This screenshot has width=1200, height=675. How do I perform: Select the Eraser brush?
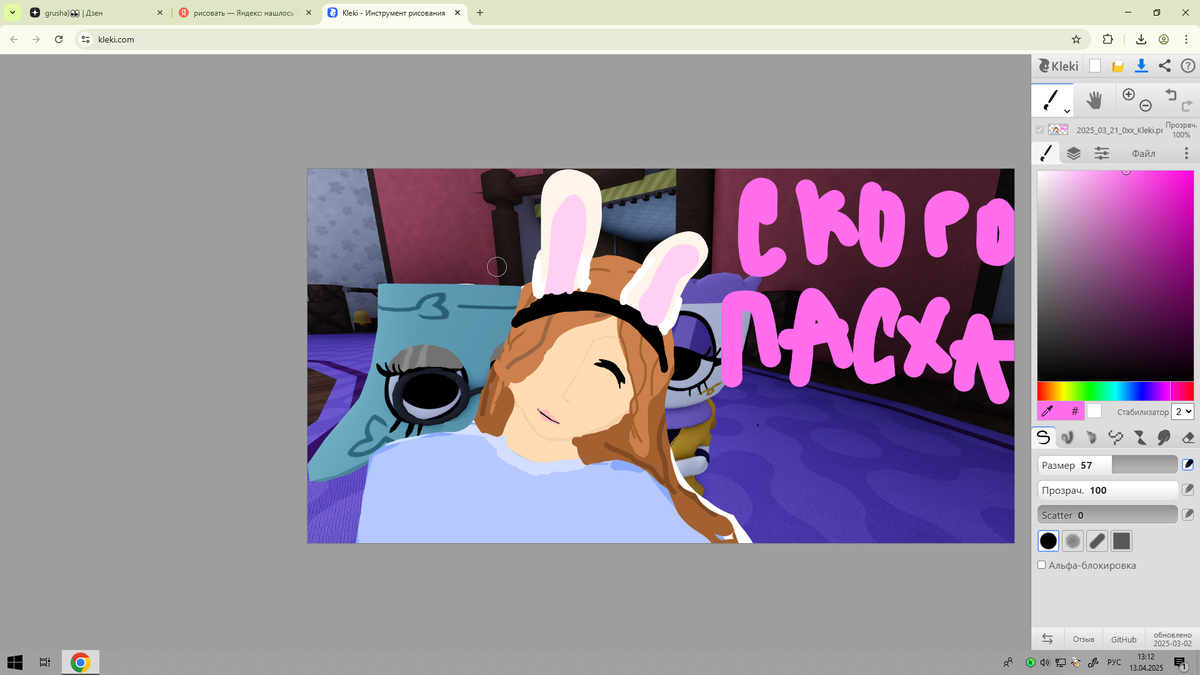tap(1188, 437)
